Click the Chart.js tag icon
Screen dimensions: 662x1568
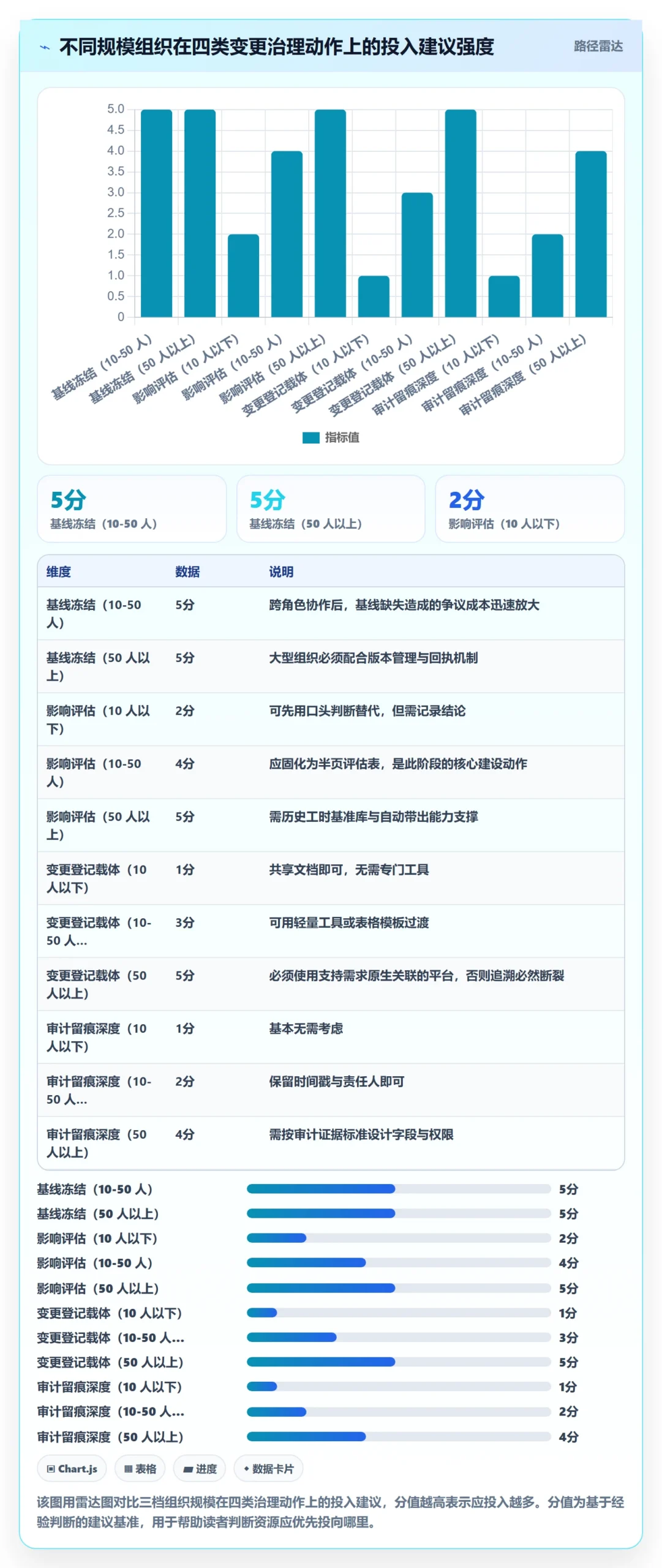tap(51, 1469)
